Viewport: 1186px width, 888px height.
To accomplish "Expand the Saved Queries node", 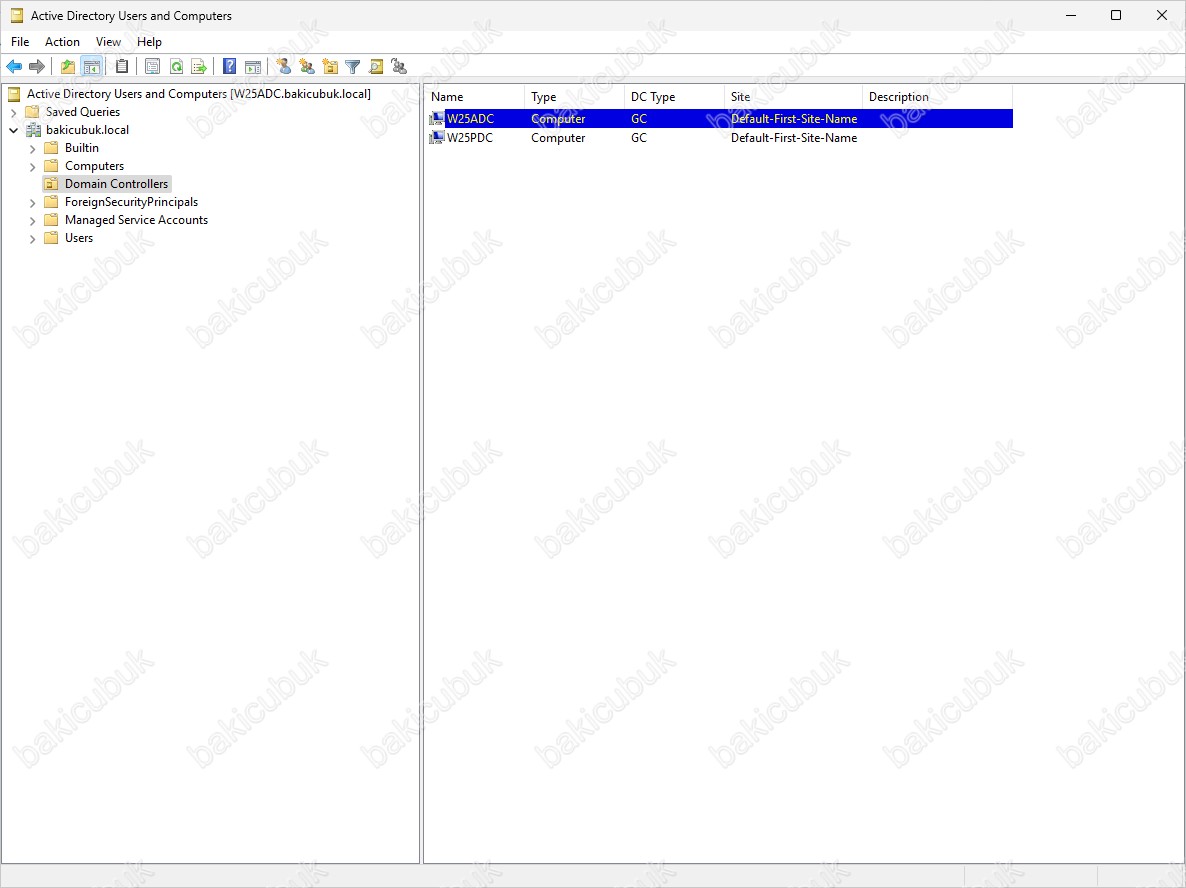I will click(14, 112).
